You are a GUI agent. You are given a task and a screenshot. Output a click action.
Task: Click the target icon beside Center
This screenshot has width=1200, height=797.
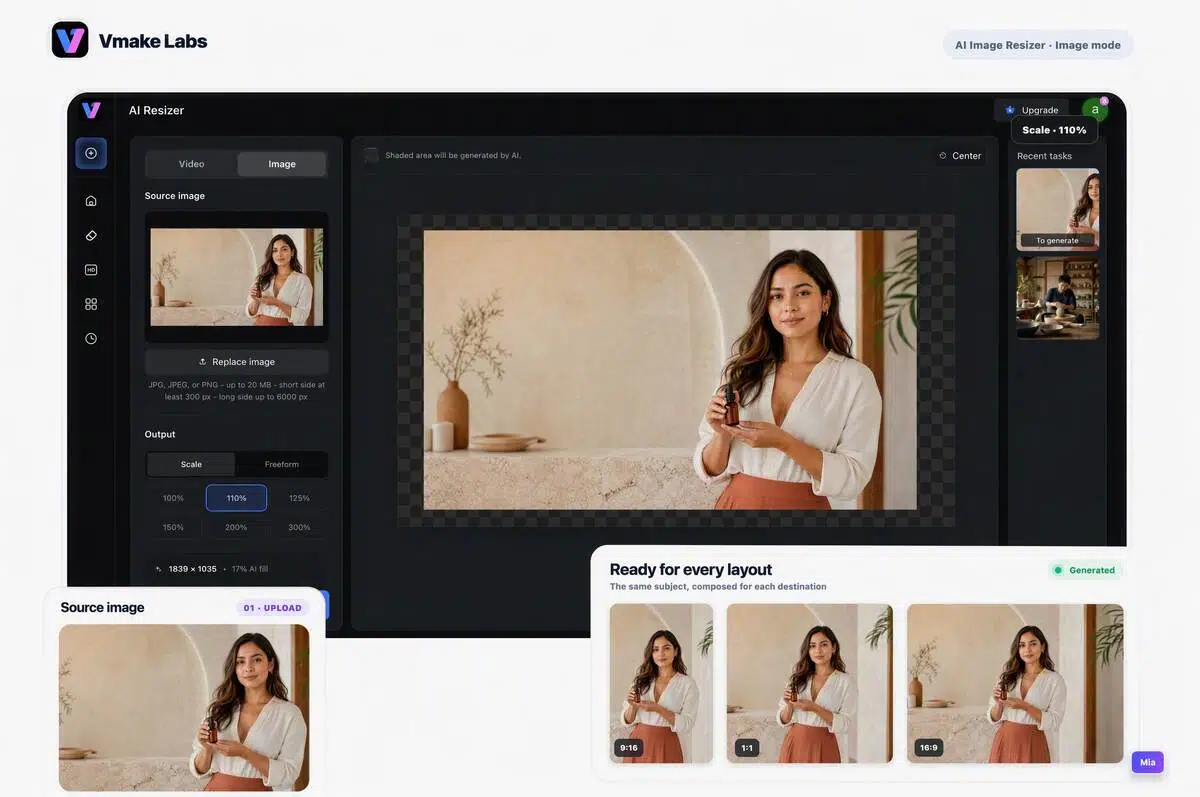tap(942, 156)
